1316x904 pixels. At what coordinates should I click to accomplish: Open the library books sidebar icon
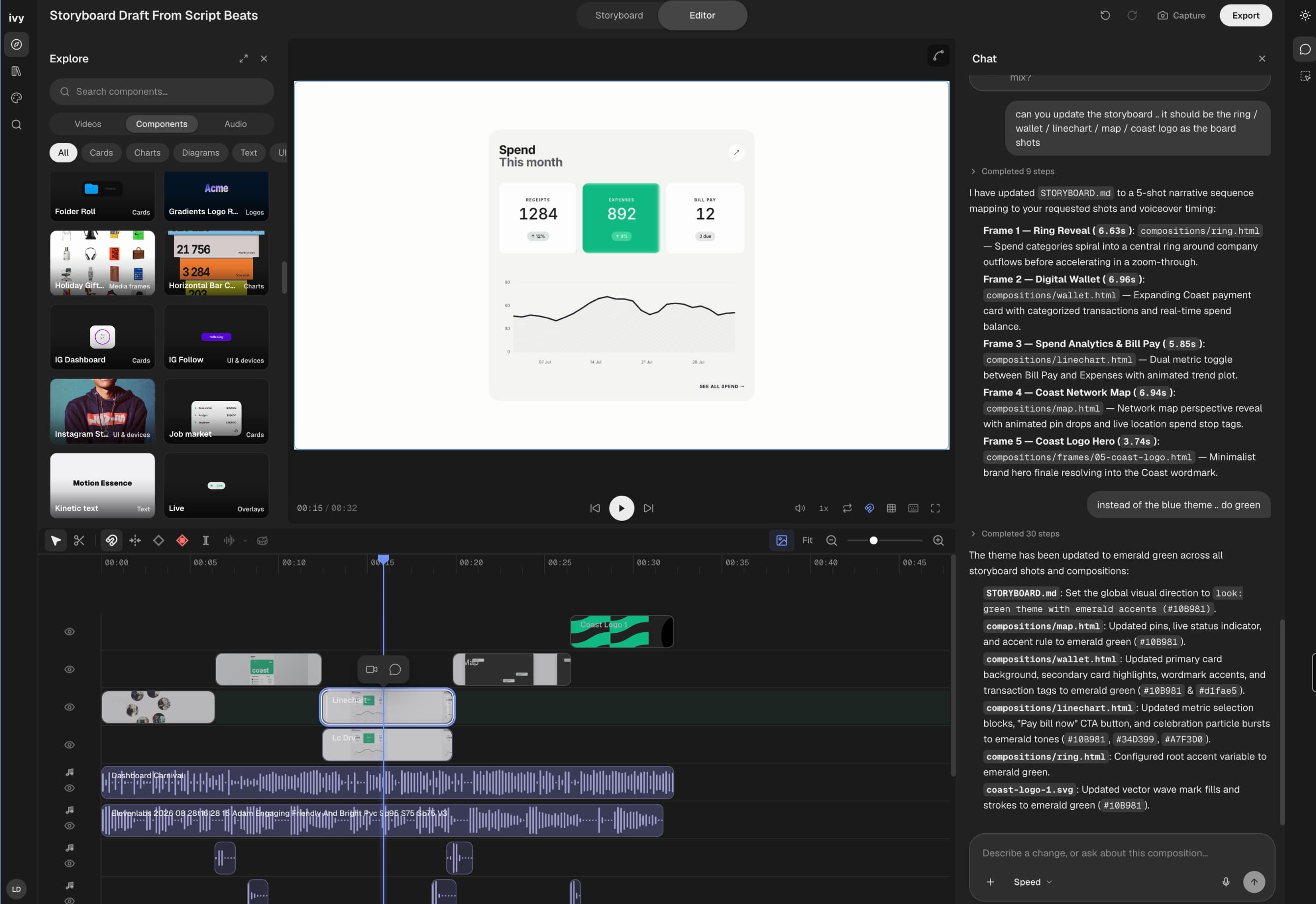click(x=16, y=71)
